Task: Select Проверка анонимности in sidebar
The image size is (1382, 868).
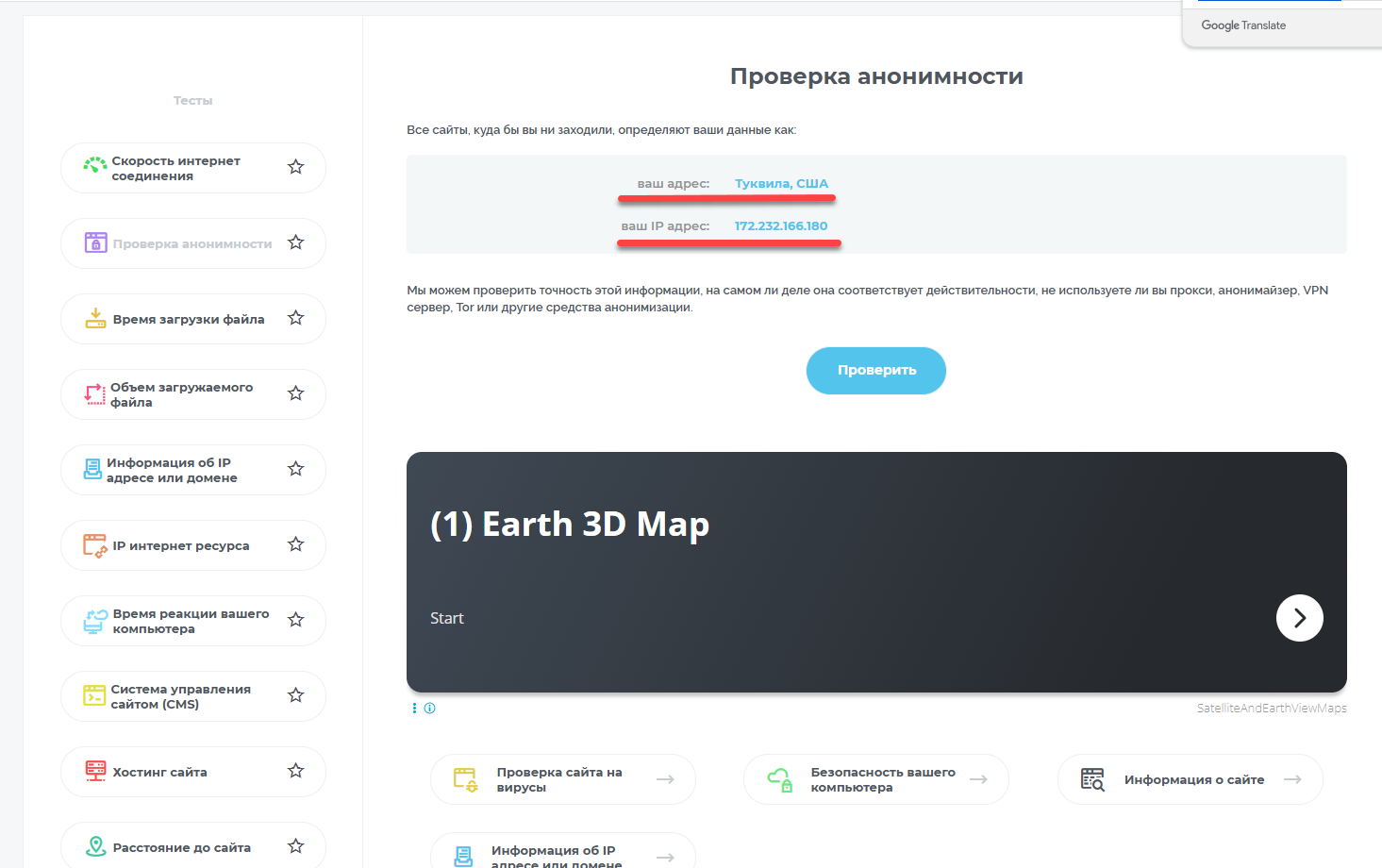Action: 191,243
